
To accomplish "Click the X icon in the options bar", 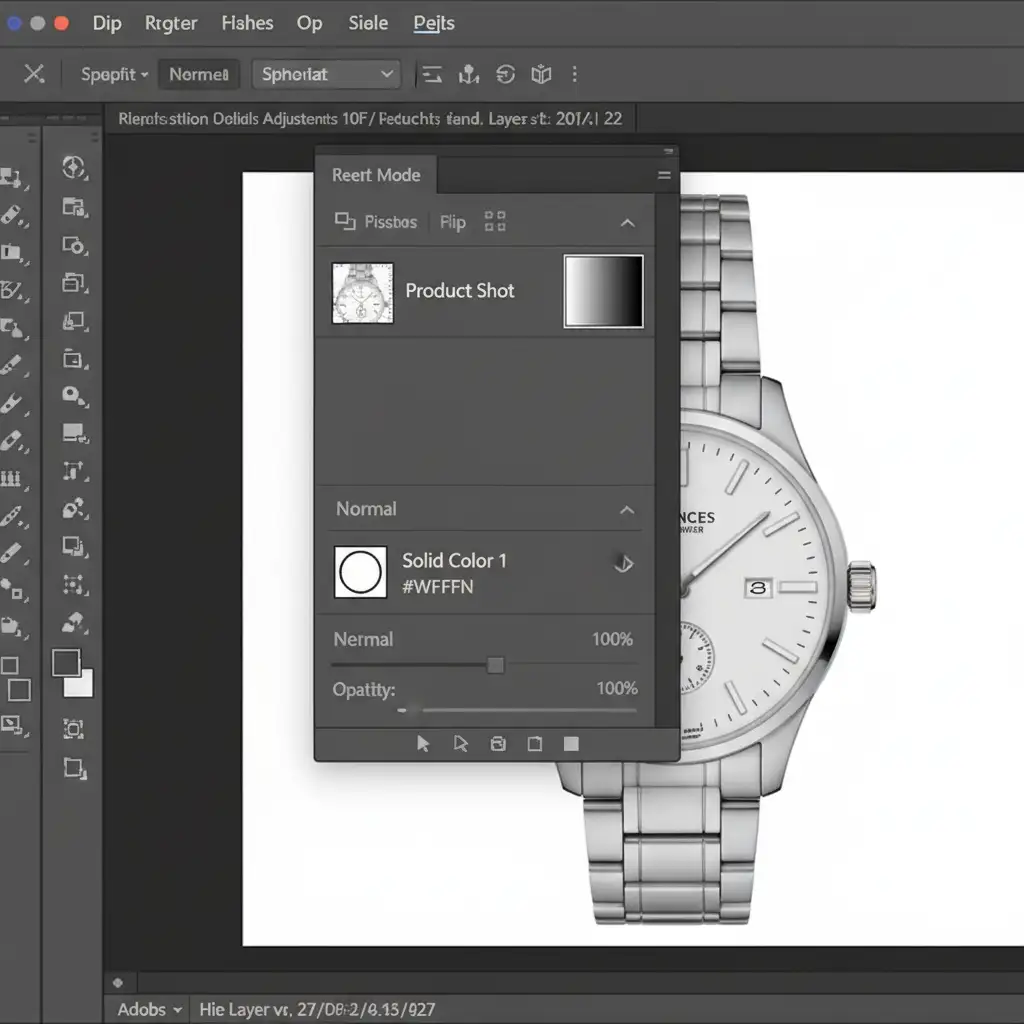I will click(x=34, y=74).
